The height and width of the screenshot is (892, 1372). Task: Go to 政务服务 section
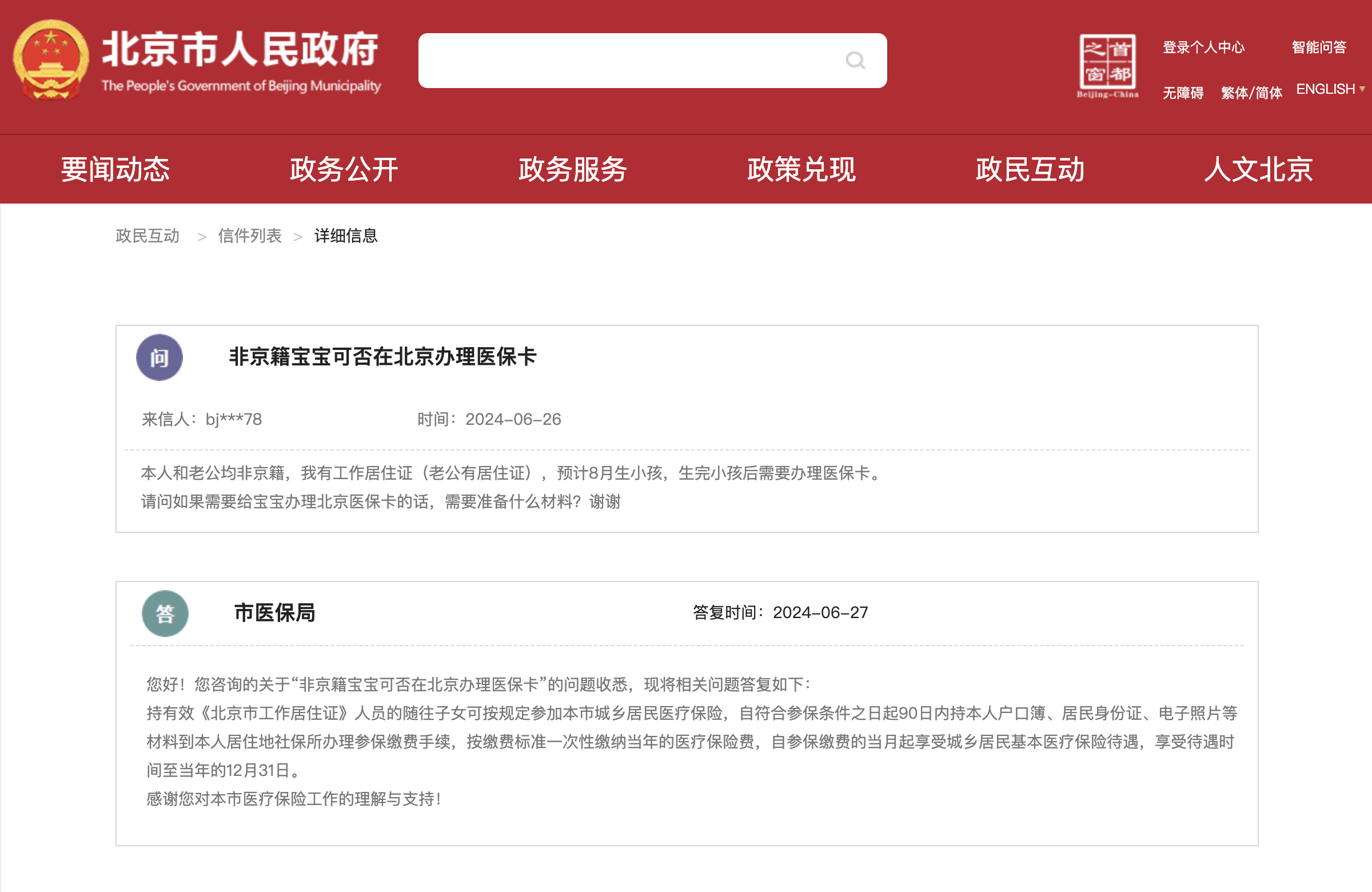pyautogui.click(x=572, y=169)
